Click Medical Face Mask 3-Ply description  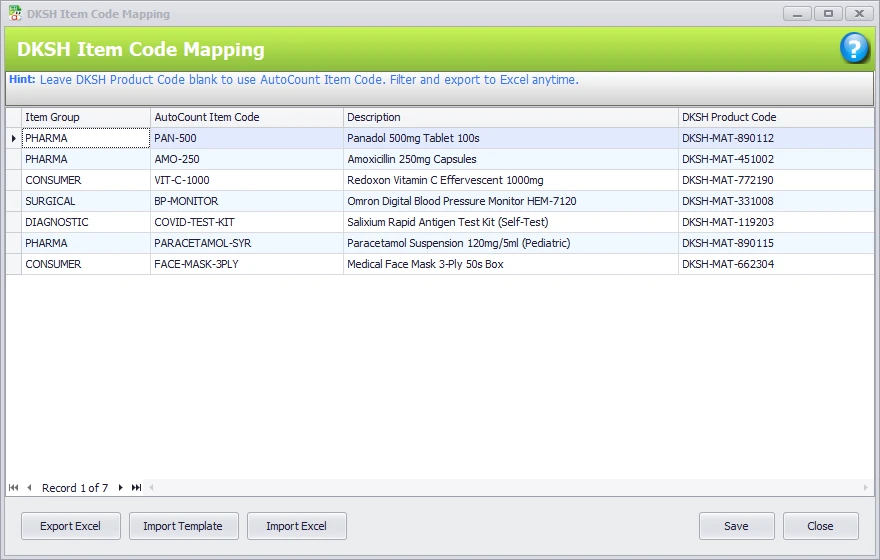pos(511,264)
